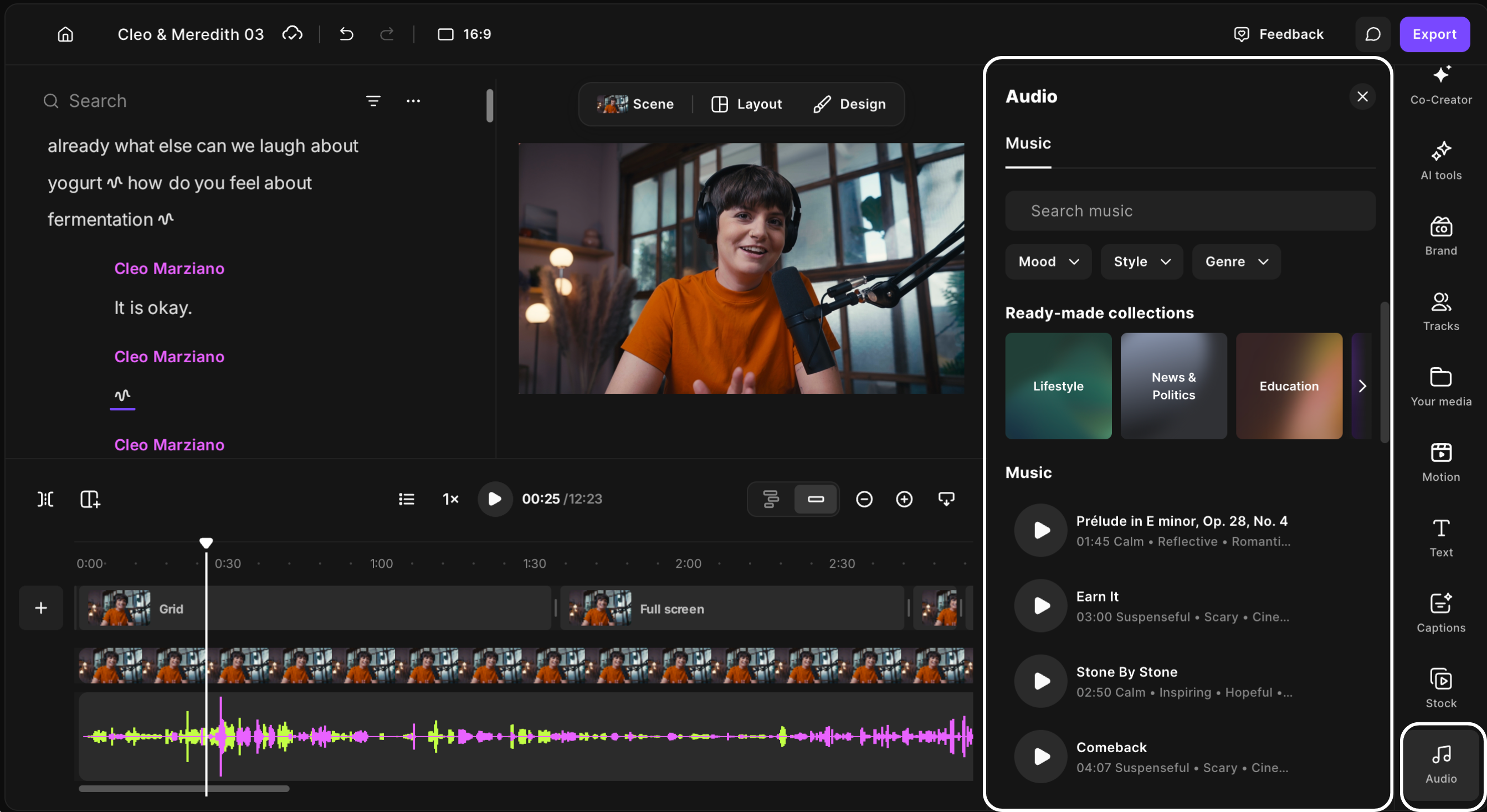The image size is (1487, 812).
Task: Click the word "fermentation" in transcript
Action: coord(100,219)
